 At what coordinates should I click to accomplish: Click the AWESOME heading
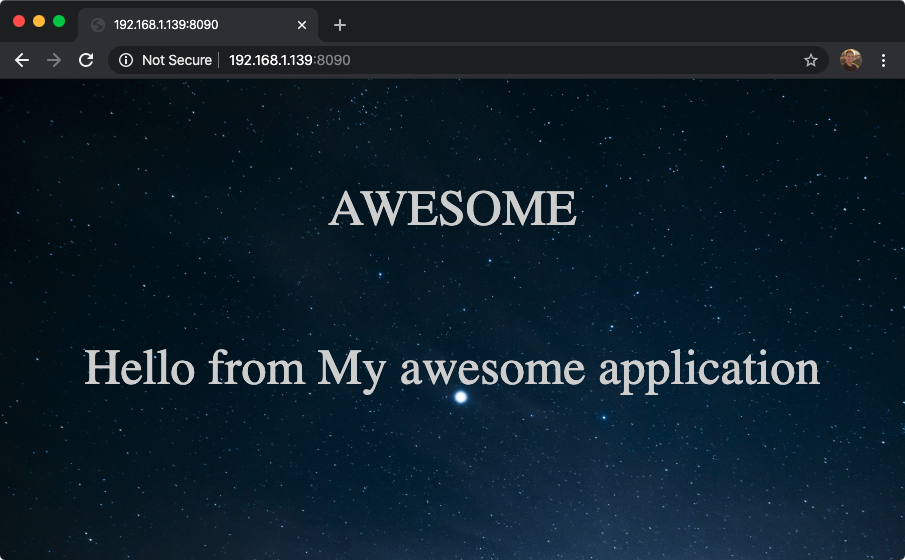pyautogui.click(x=452, y=208)
